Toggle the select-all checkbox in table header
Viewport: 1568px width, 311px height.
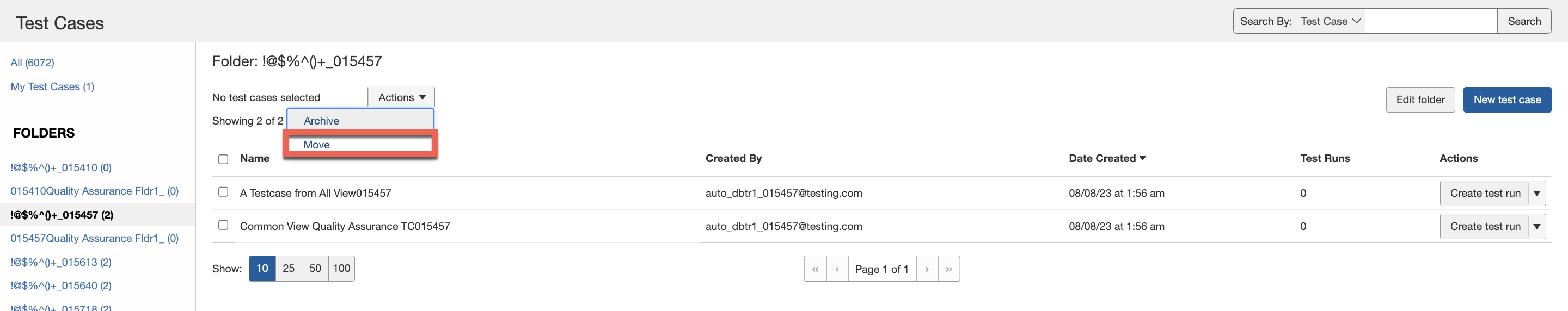point(223,159)
